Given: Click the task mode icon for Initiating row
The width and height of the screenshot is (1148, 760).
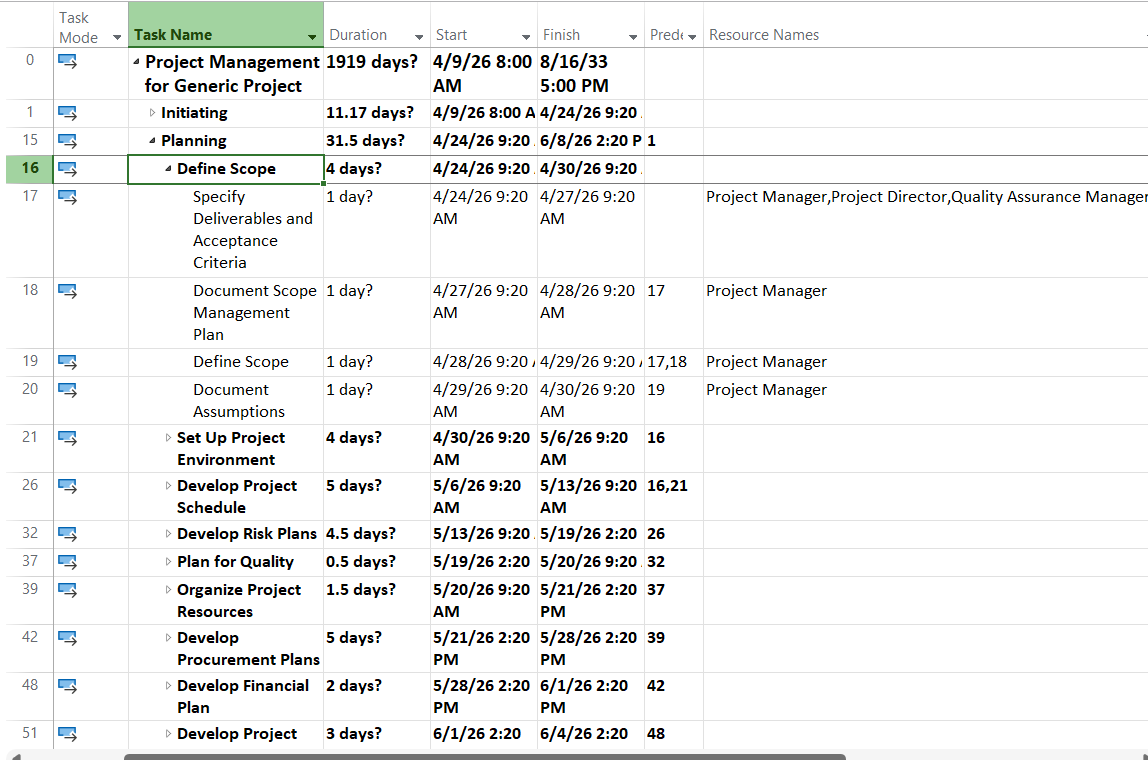Looking at the screenshot, I should (x=67, y=113).
